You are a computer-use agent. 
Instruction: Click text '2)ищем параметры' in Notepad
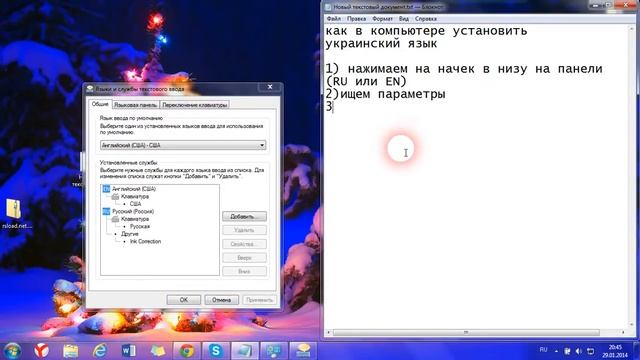(385, 94)
